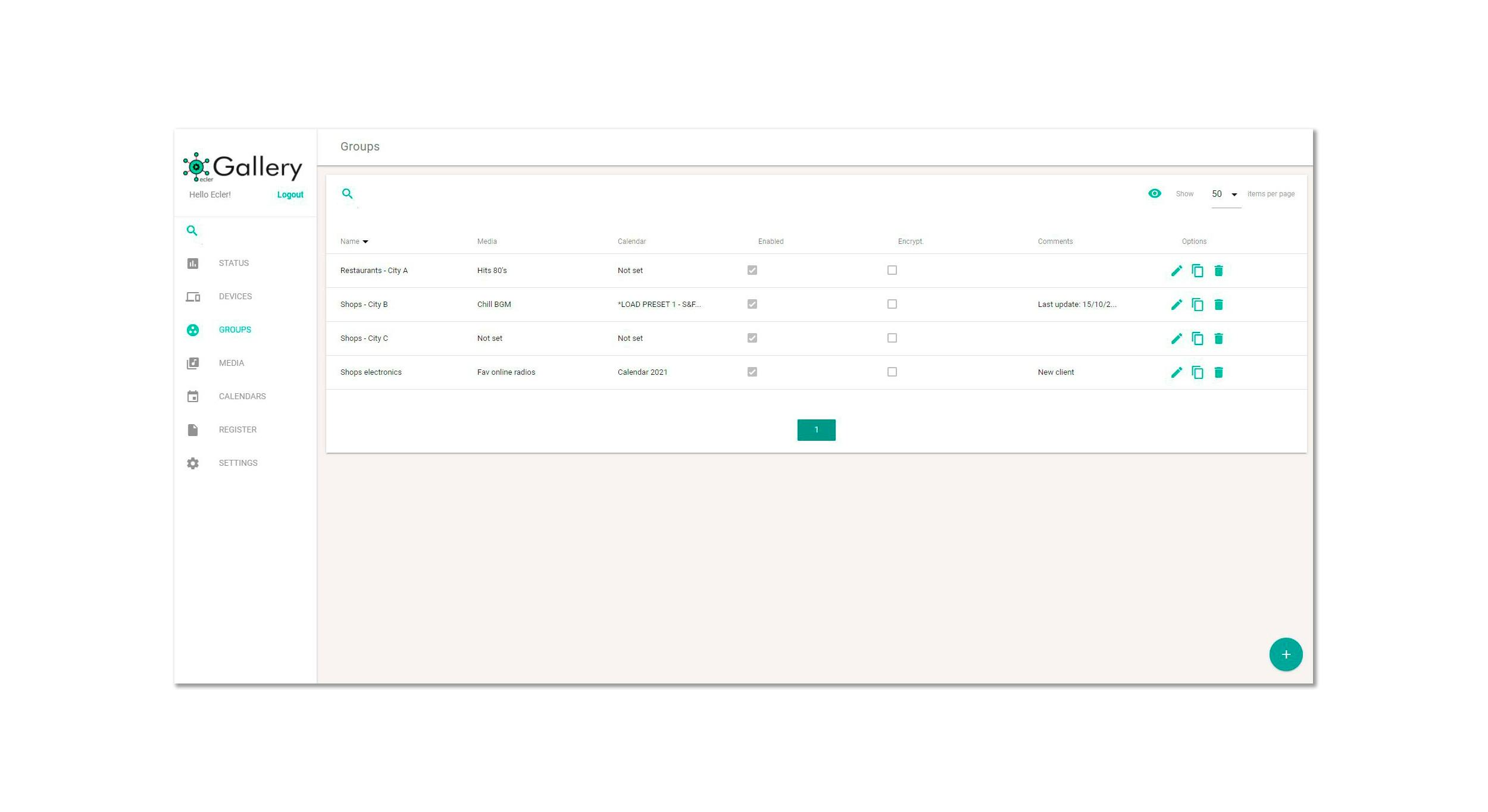Edit the Shops - City B group
Viewport: 1488px width, 812px height.
click(x=1176, y=305)
